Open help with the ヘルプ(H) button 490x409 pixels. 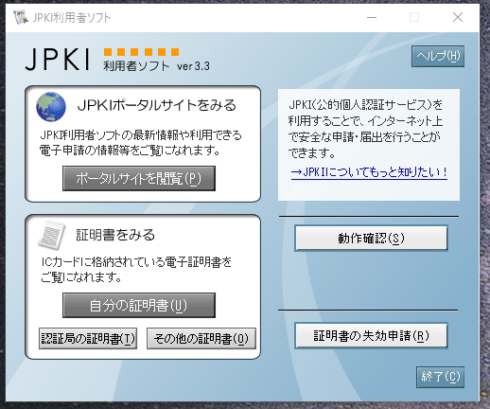[438, 56]
